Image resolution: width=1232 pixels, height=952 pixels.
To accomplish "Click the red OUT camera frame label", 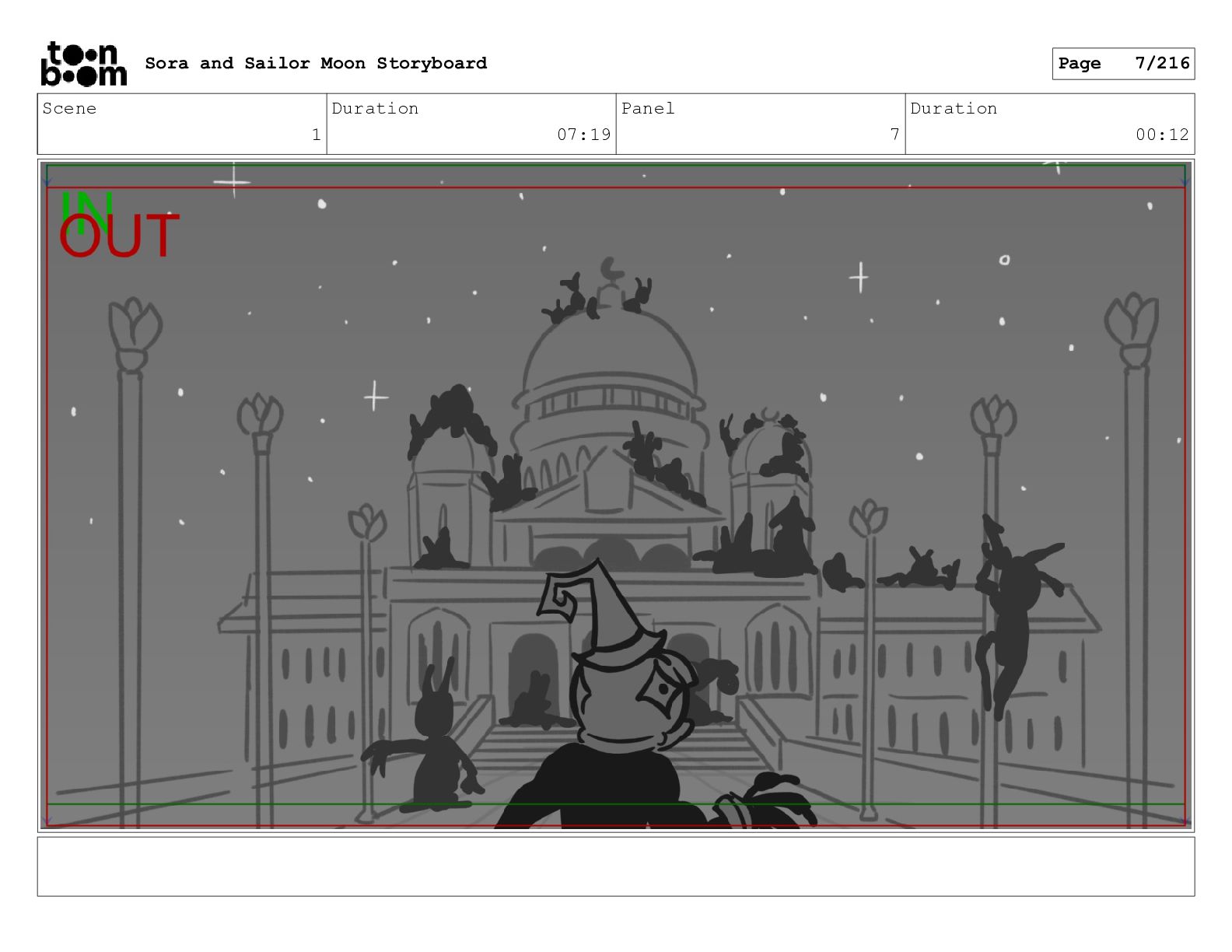I will click(119, 236).
